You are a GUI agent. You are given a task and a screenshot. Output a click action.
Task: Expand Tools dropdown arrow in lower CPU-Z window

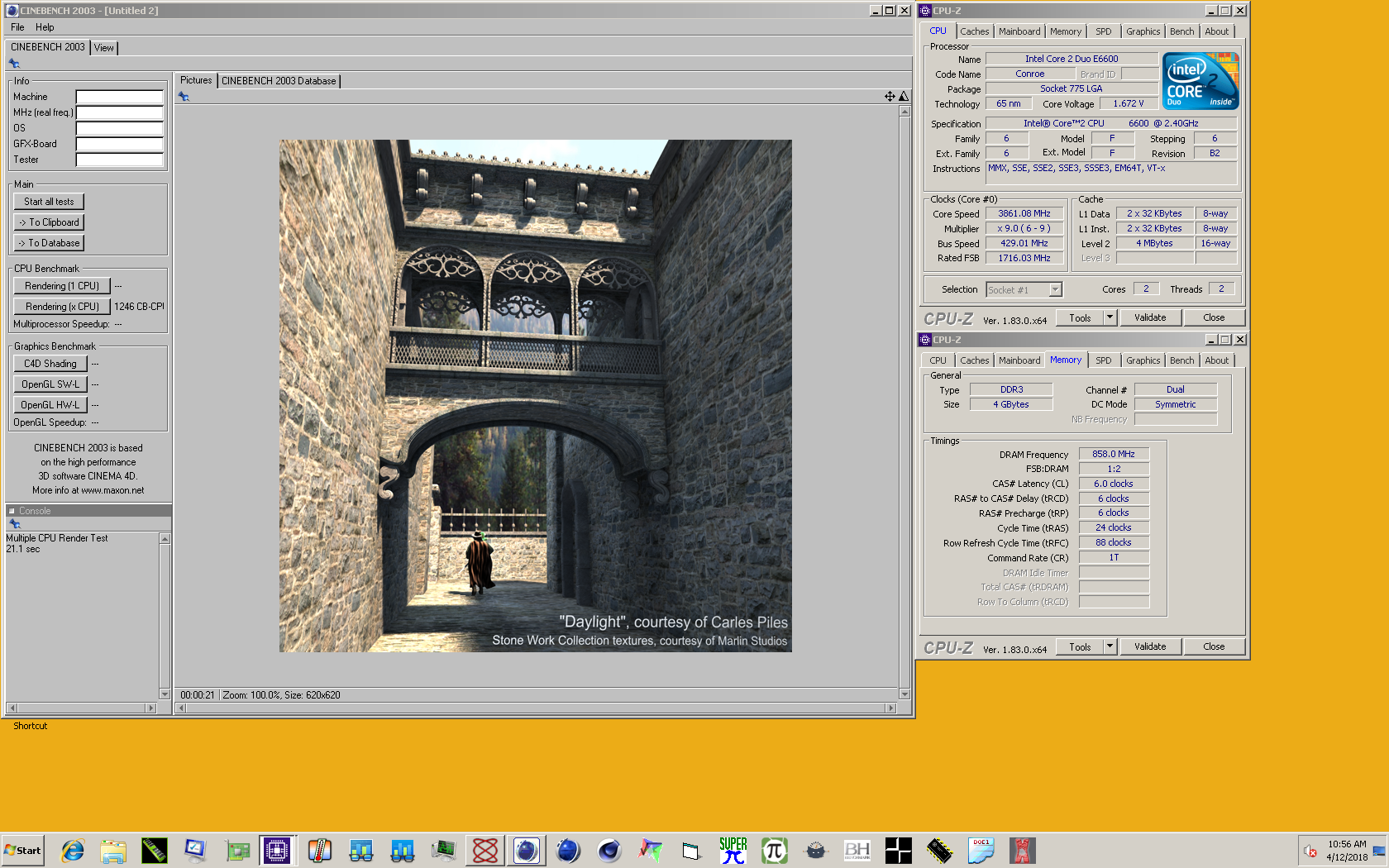pyautogui.click(x=1110, y=646)
